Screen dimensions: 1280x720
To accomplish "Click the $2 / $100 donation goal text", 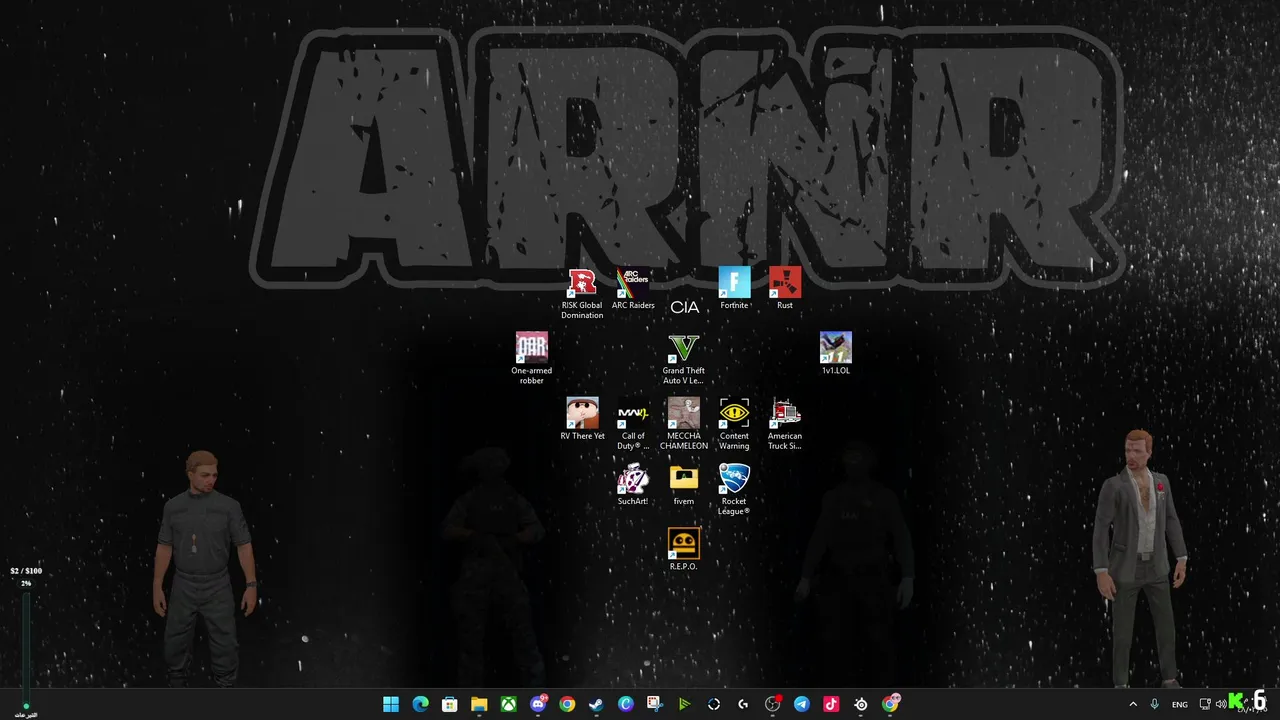I will coord(26,571).
